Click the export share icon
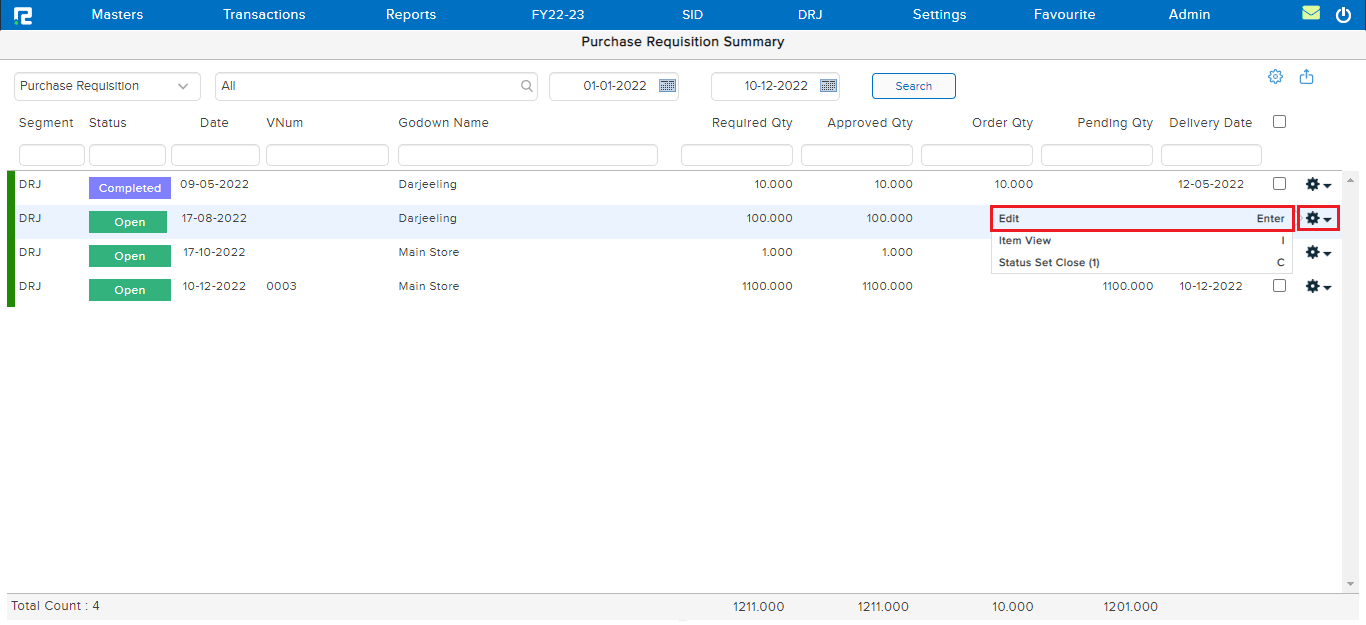Screen dimensions: 1366x625 click(x=1306, y=77)
